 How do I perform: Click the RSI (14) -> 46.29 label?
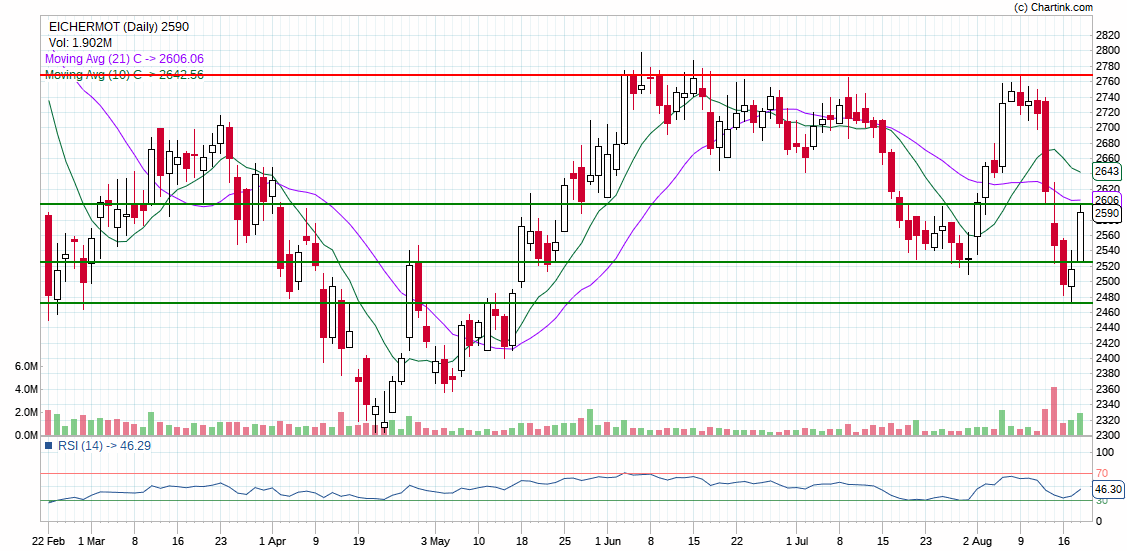tap(104, 445)
